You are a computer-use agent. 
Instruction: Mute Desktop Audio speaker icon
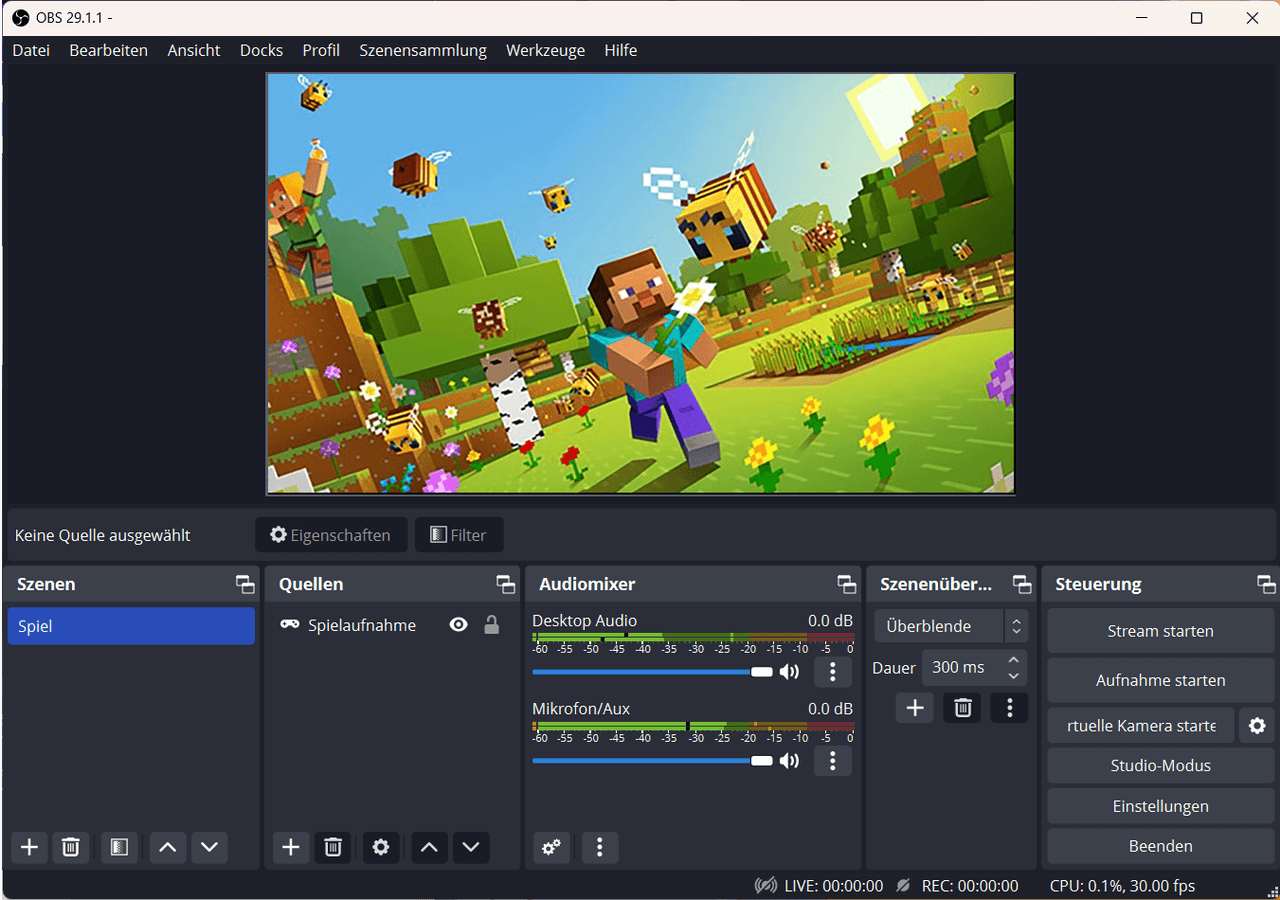[x=790, y=672]
